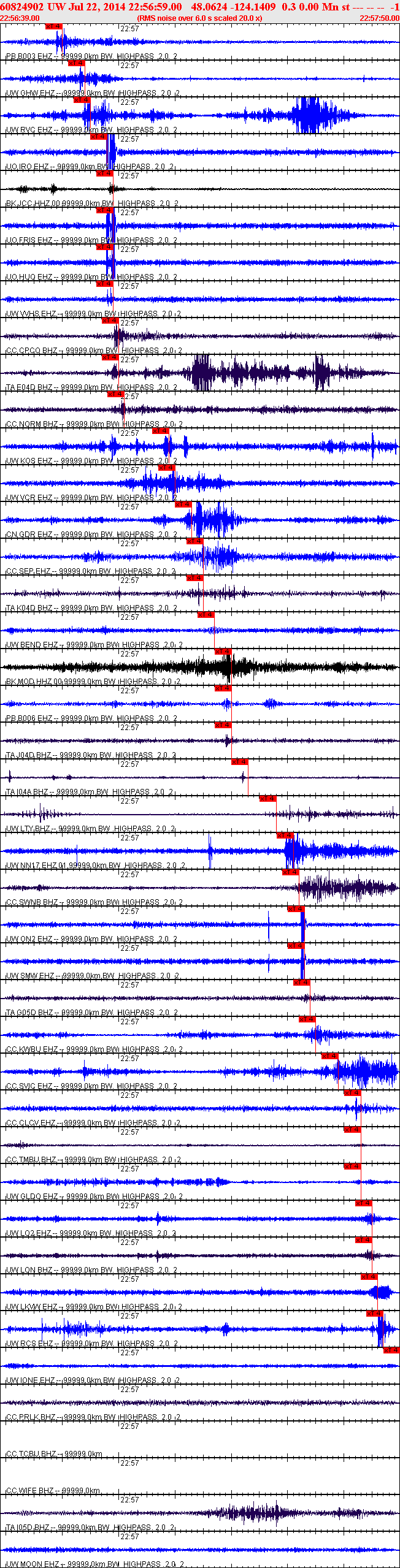Click the coordinates '48.0624 -124.1409' in header
400x1568 pixels.
pyautogui.click(x=233, y=7)
